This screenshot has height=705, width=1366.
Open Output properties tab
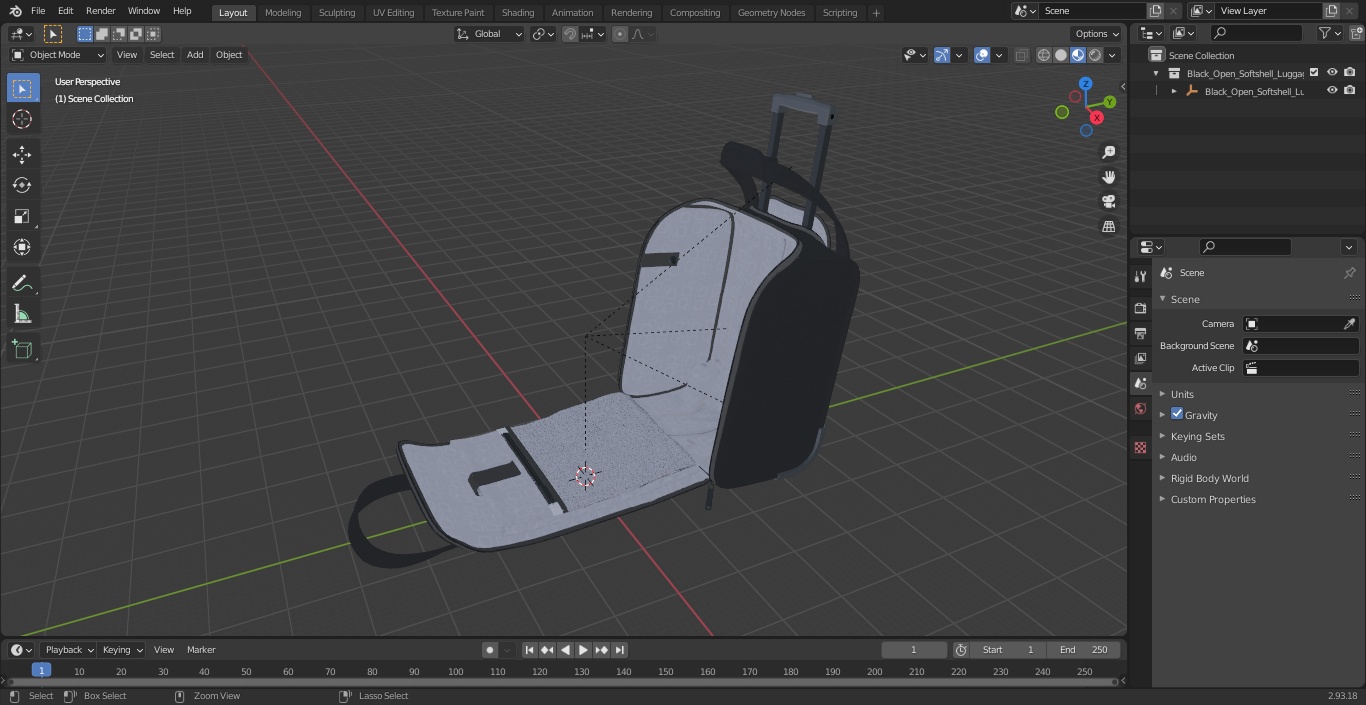(1140, 333)
